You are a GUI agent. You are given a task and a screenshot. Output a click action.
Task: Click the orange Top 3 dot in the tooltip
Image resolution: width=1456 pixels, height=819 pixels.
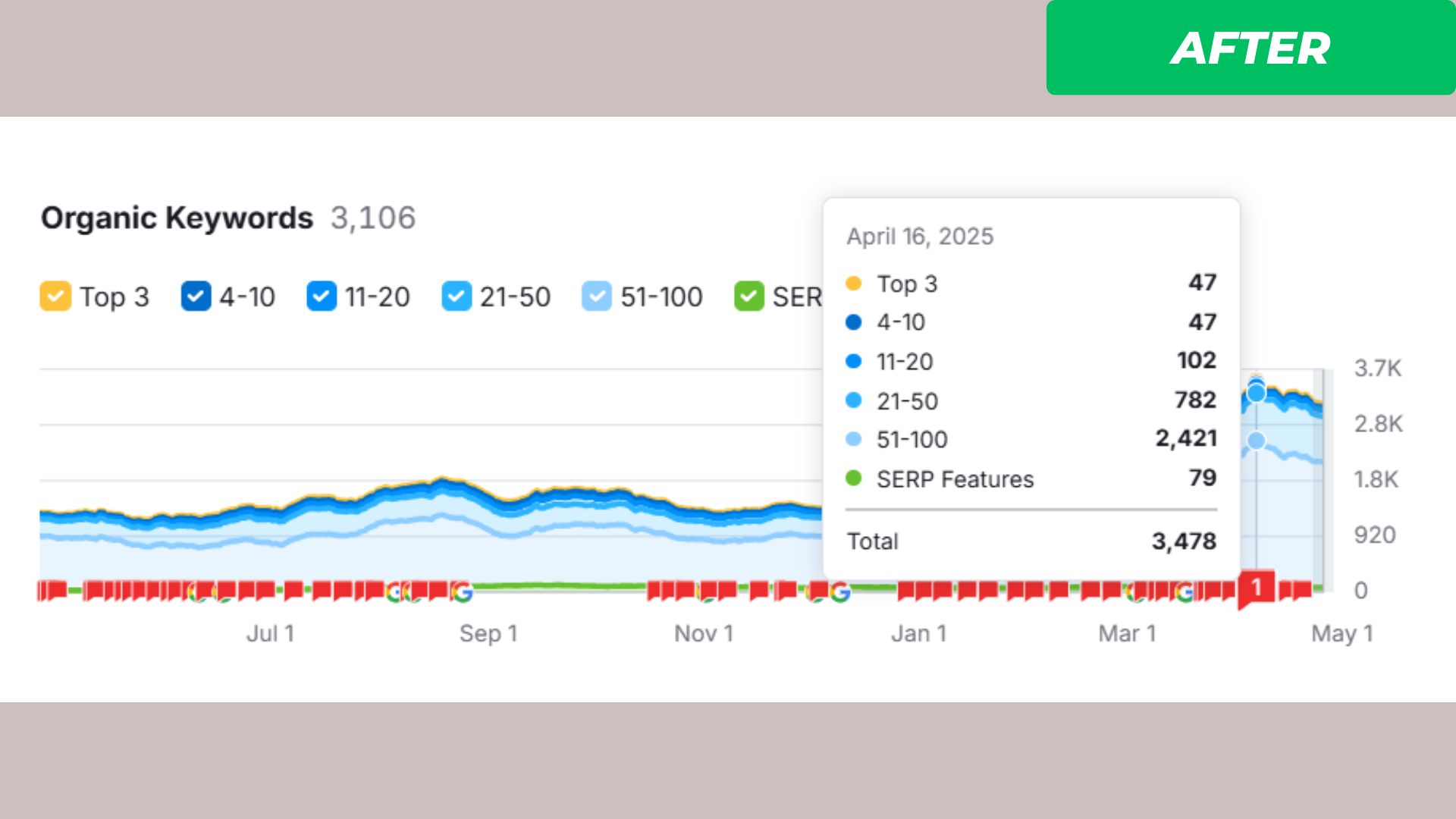tap(853, 284)
